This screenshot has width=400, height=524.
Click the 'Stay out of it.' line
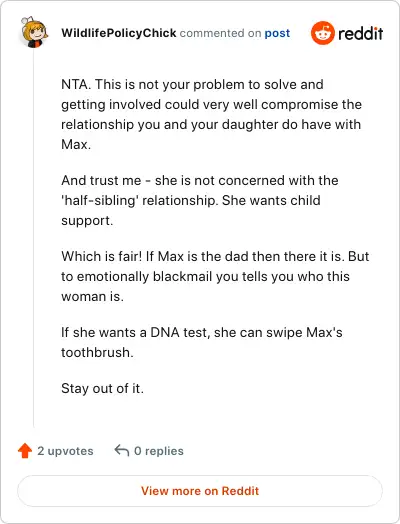102,388
